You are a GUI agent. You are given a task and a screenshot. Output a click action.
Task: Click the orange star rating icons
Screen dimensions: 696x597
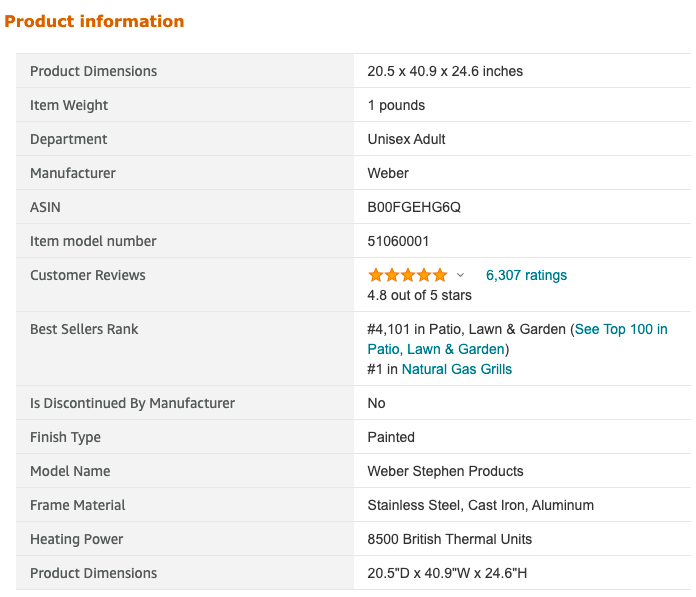[x=407, y=275]
